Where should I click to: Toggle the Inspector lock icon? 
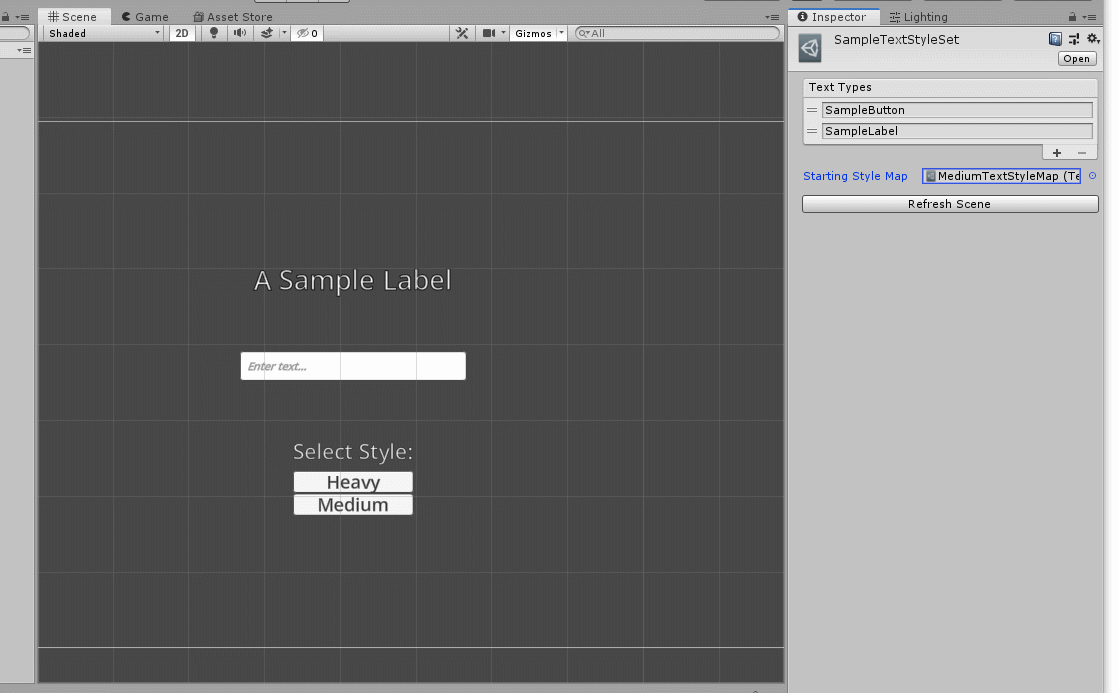(1072, 16)
